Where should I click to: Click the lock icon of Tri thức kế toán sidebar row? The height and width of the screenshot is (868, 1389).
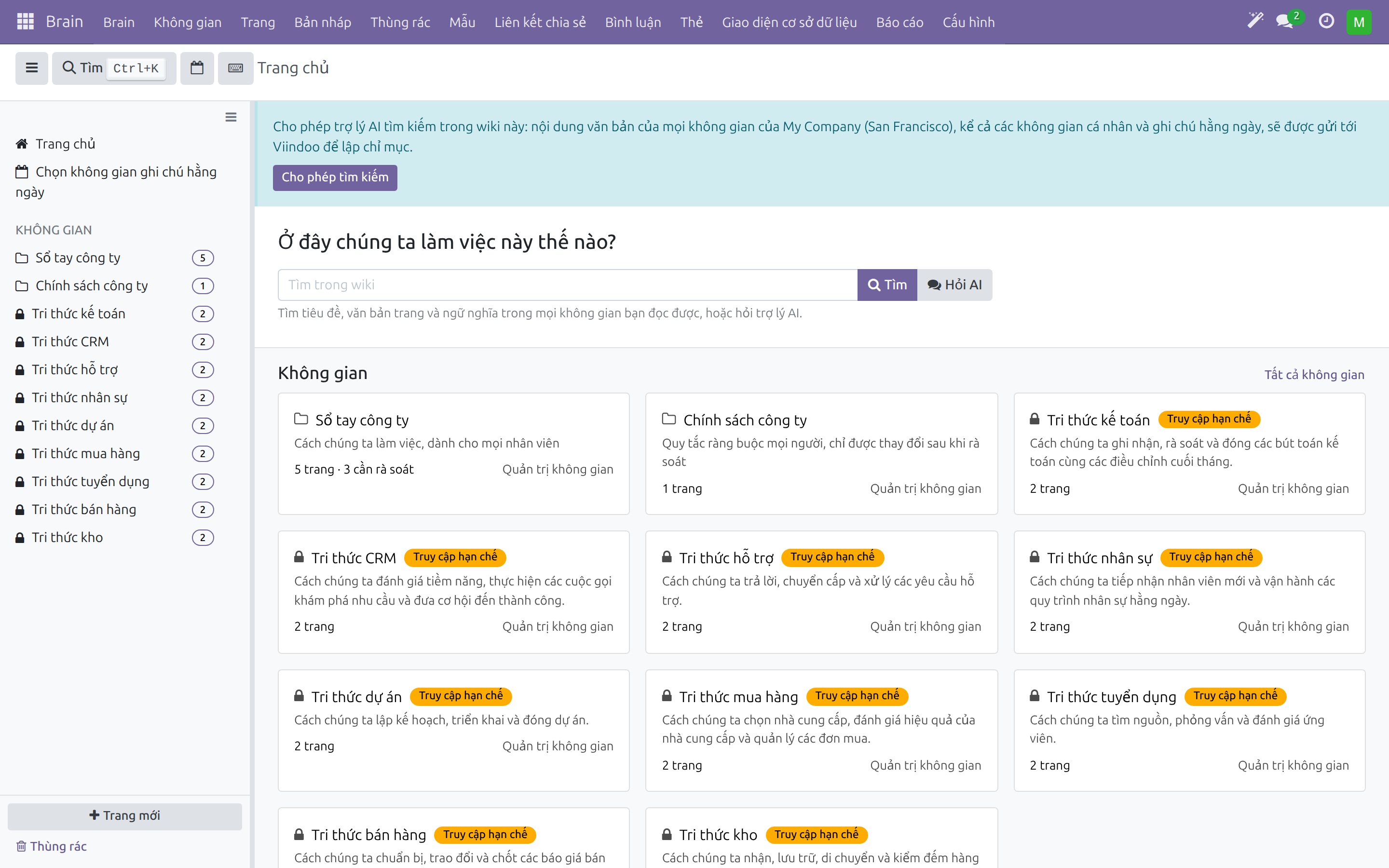[x=19, y=314]
